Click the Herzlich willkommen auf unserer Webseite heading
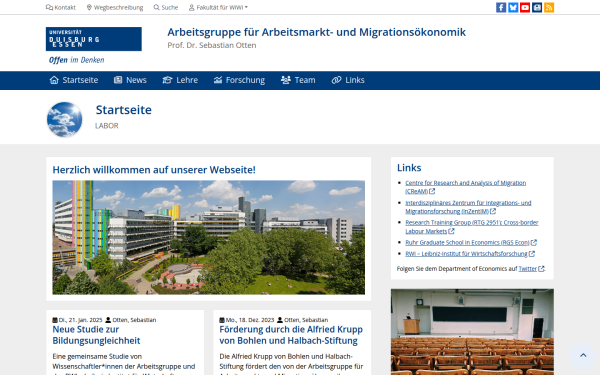This screenshot has width=600, height=375. [154, 170]
